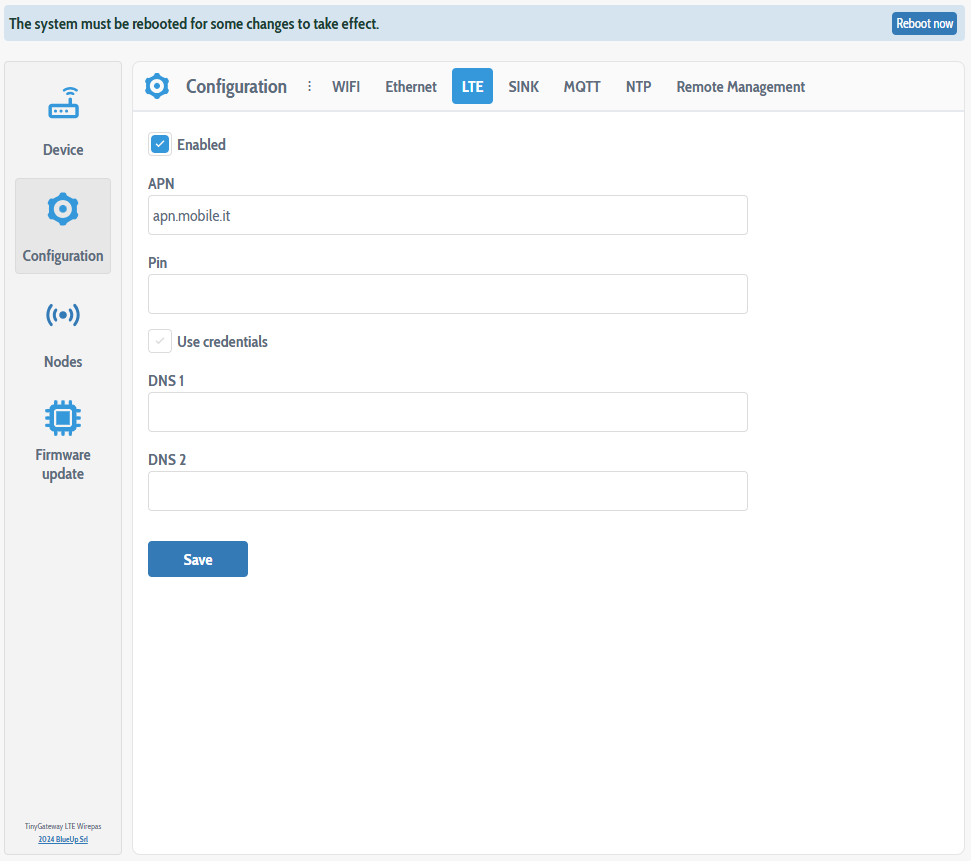Open the NTP settings tab
The height and width of the screenshot is (861, 971).
point(639,87)
